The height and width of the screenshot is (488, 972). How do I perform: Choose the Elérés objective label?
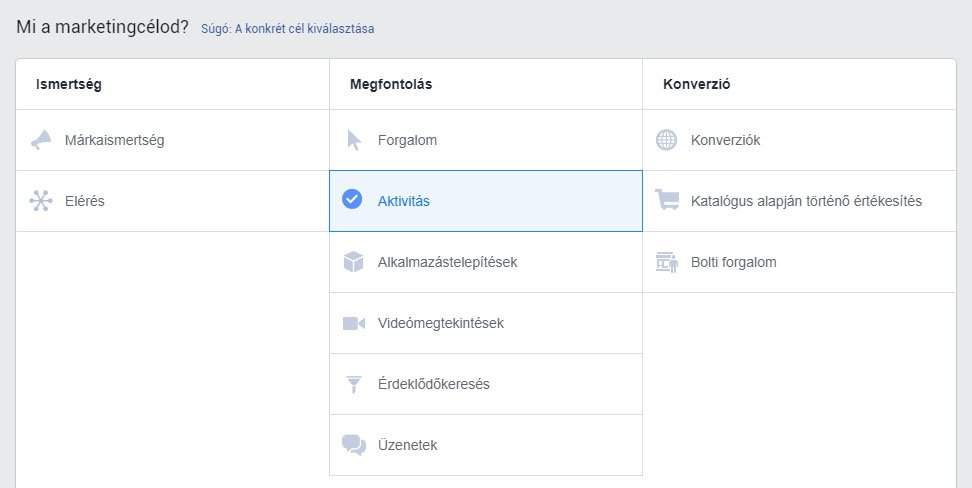85,201
